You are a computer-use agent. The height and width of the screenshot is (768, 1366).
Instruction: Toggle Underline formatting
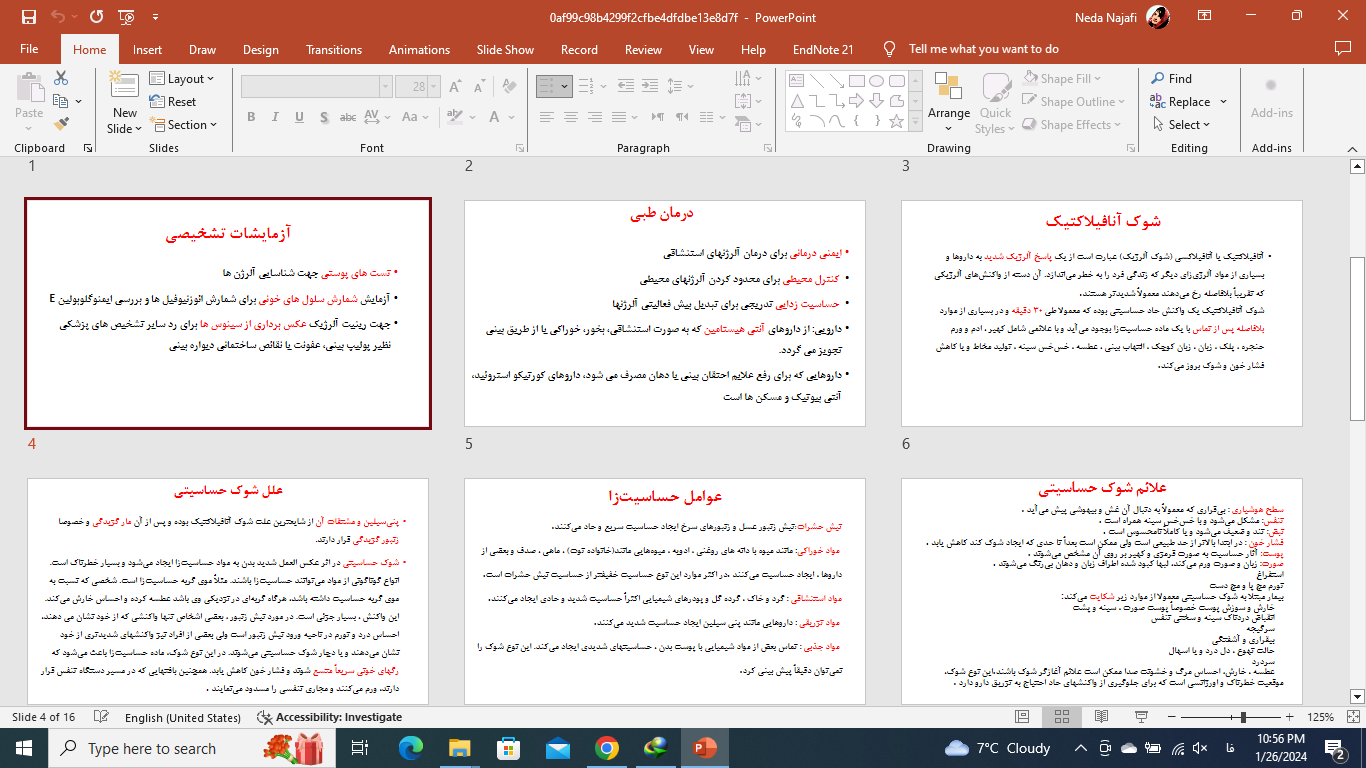coord(298,117)
